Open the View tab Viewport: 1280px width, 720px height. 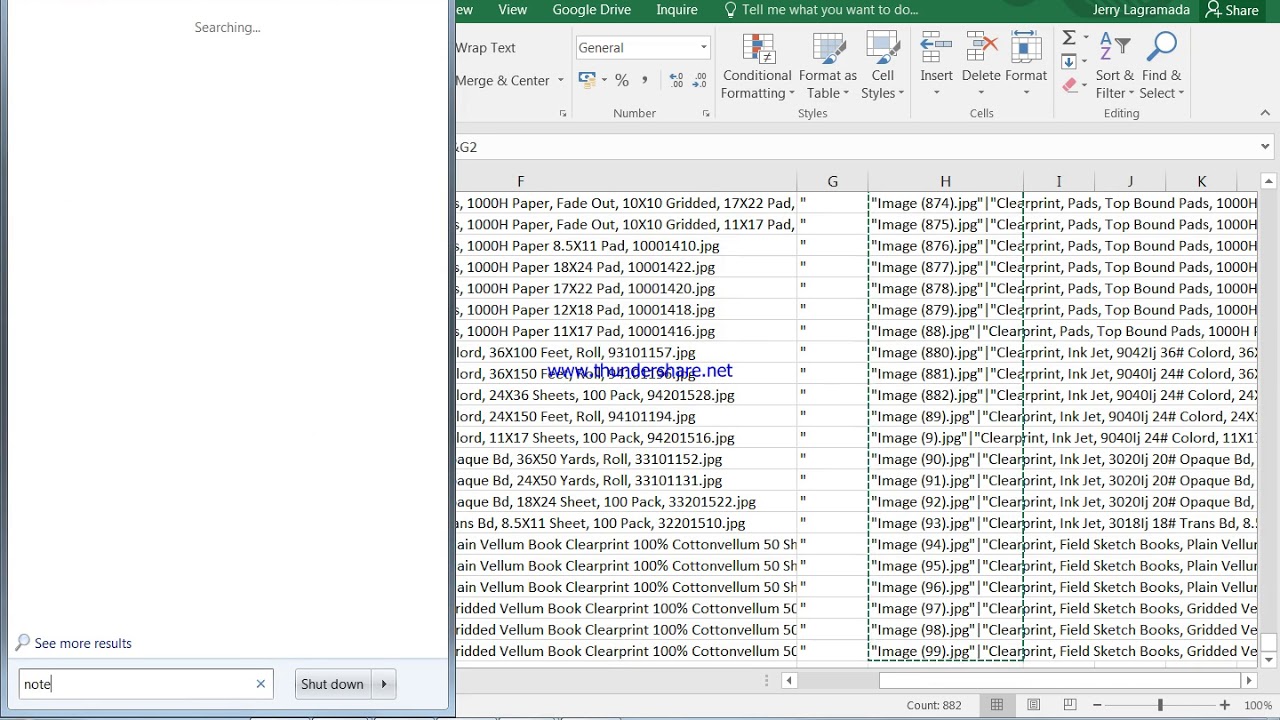point(513,10)
